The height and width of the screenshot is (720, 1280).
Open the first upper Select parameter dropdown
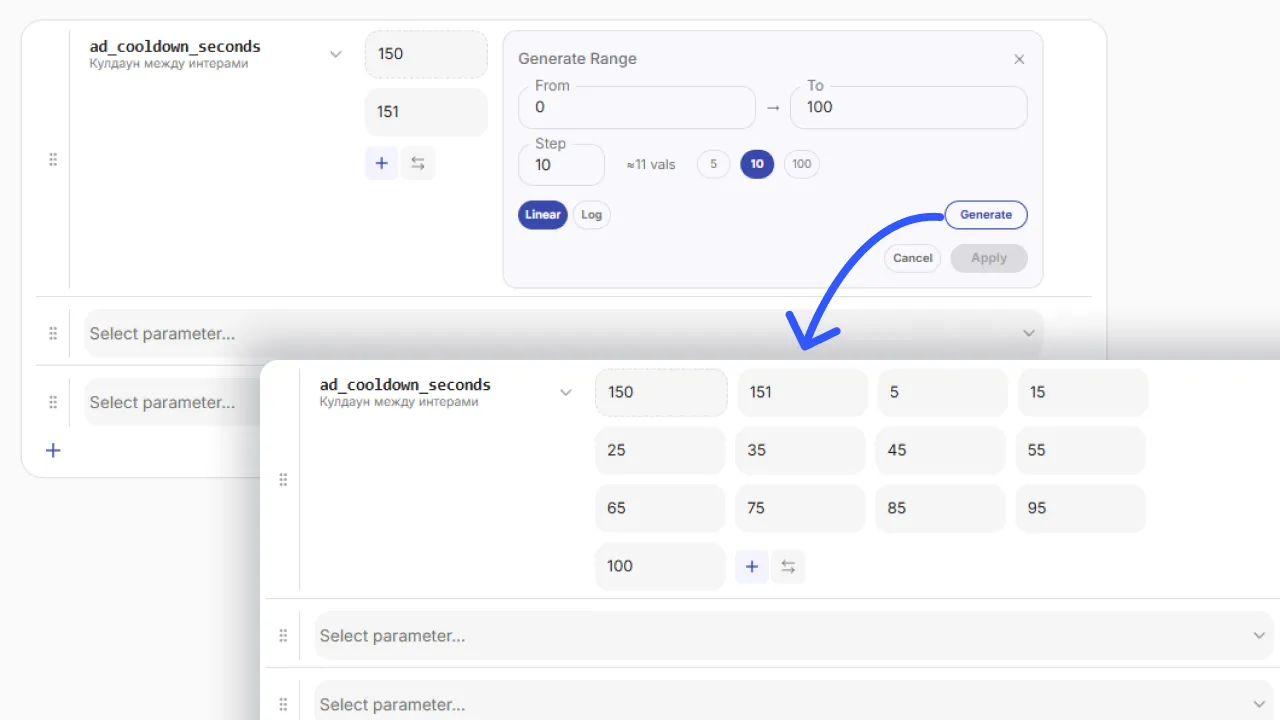pyautogui.click(x=564, y=334)
